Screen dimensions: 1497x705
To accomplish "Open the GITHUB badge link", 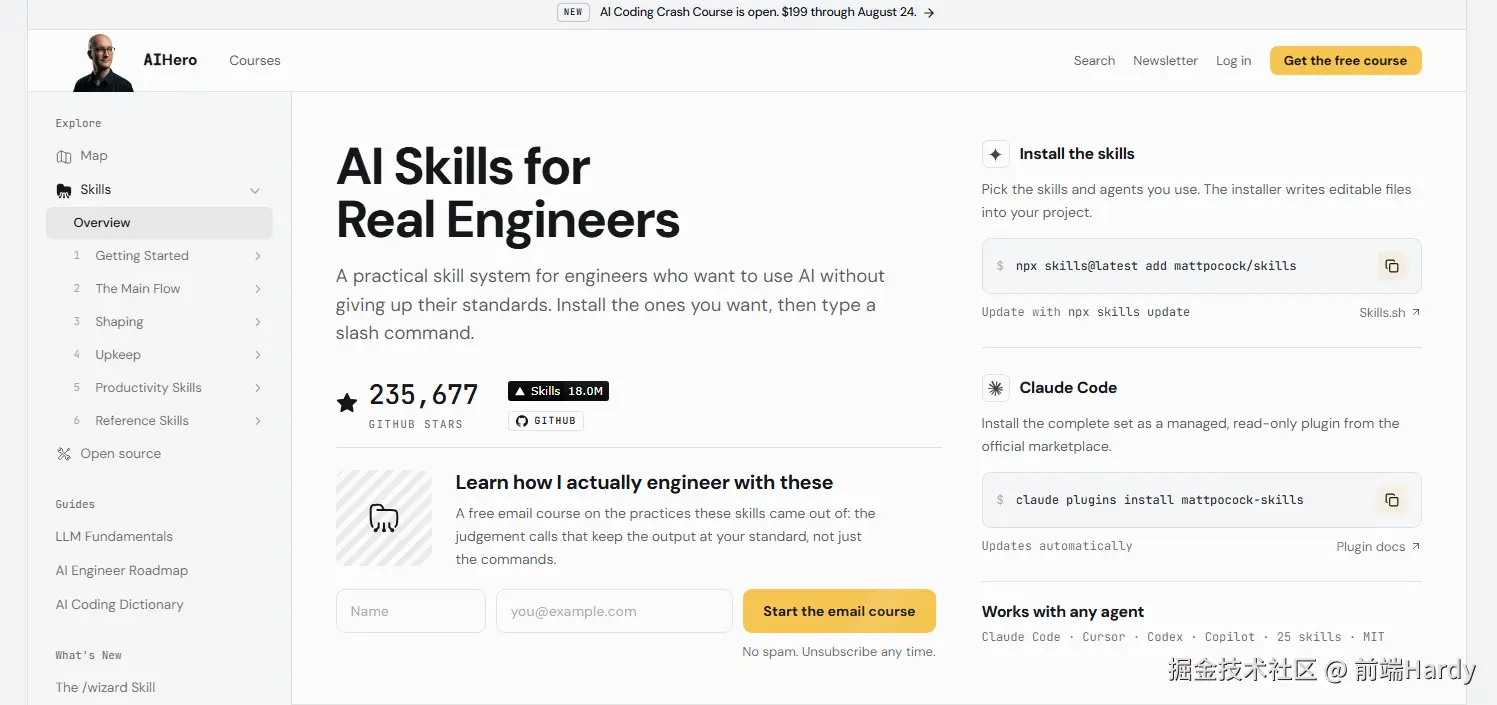I will point(545,421).
